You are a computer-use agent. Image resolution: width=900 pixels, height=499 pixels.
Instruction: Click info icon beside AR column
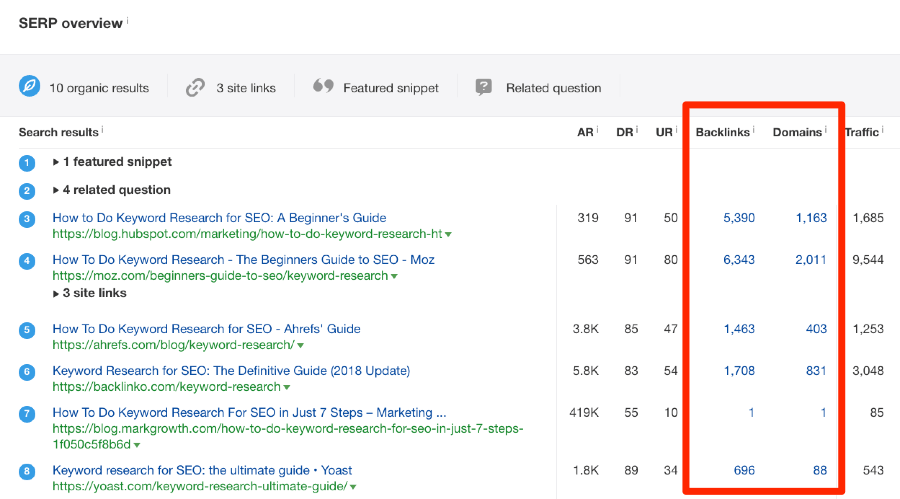(598, 130)
